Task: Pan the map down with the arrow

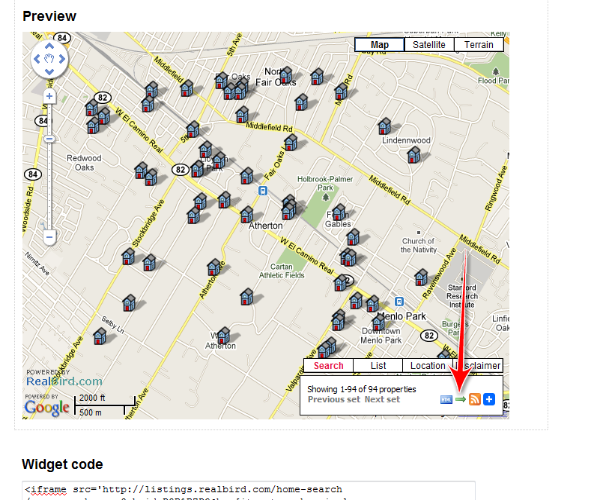Action: (49, 73)
